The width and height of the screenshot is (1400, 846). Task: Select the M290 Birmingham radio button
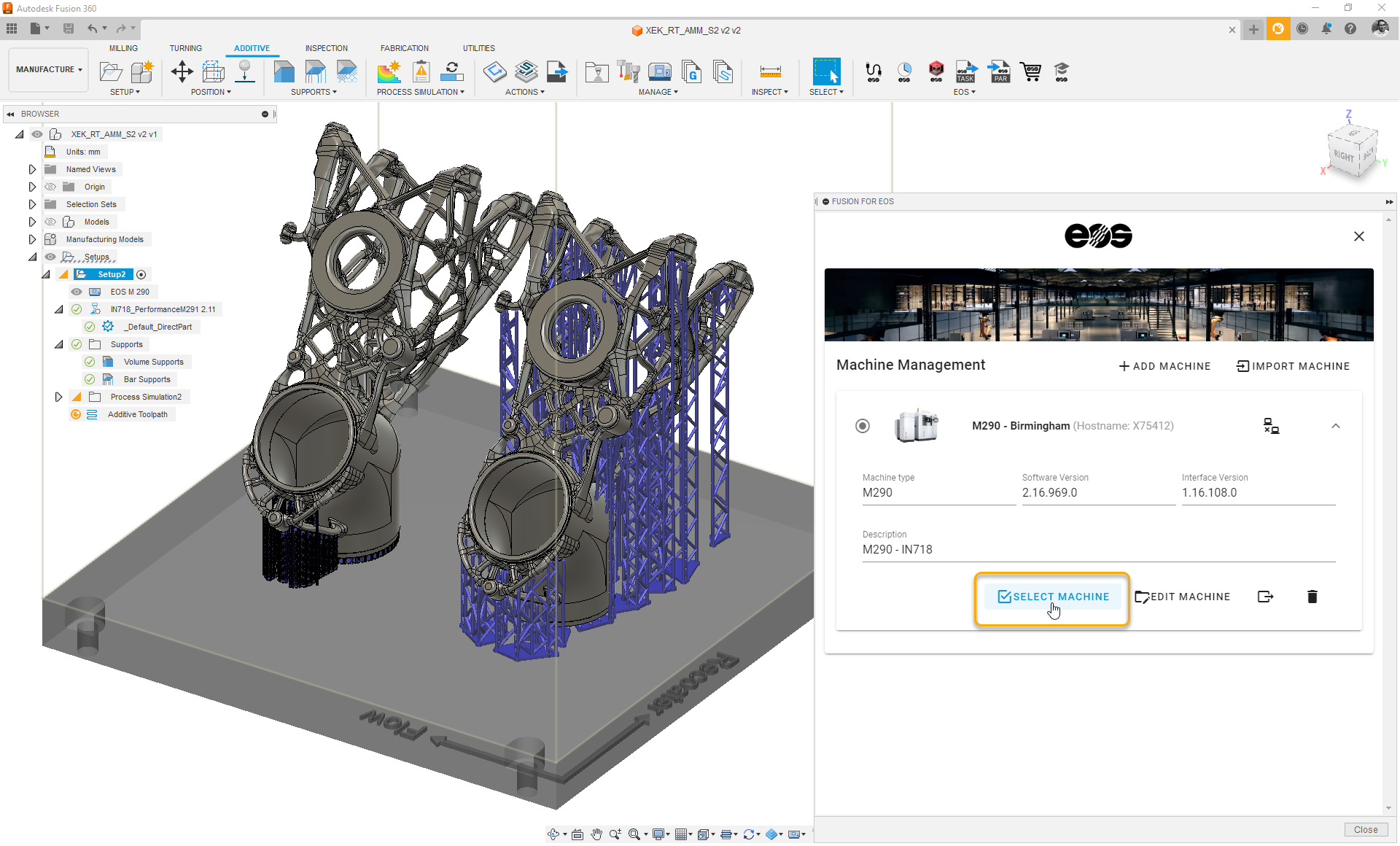[x=863, y=426]
